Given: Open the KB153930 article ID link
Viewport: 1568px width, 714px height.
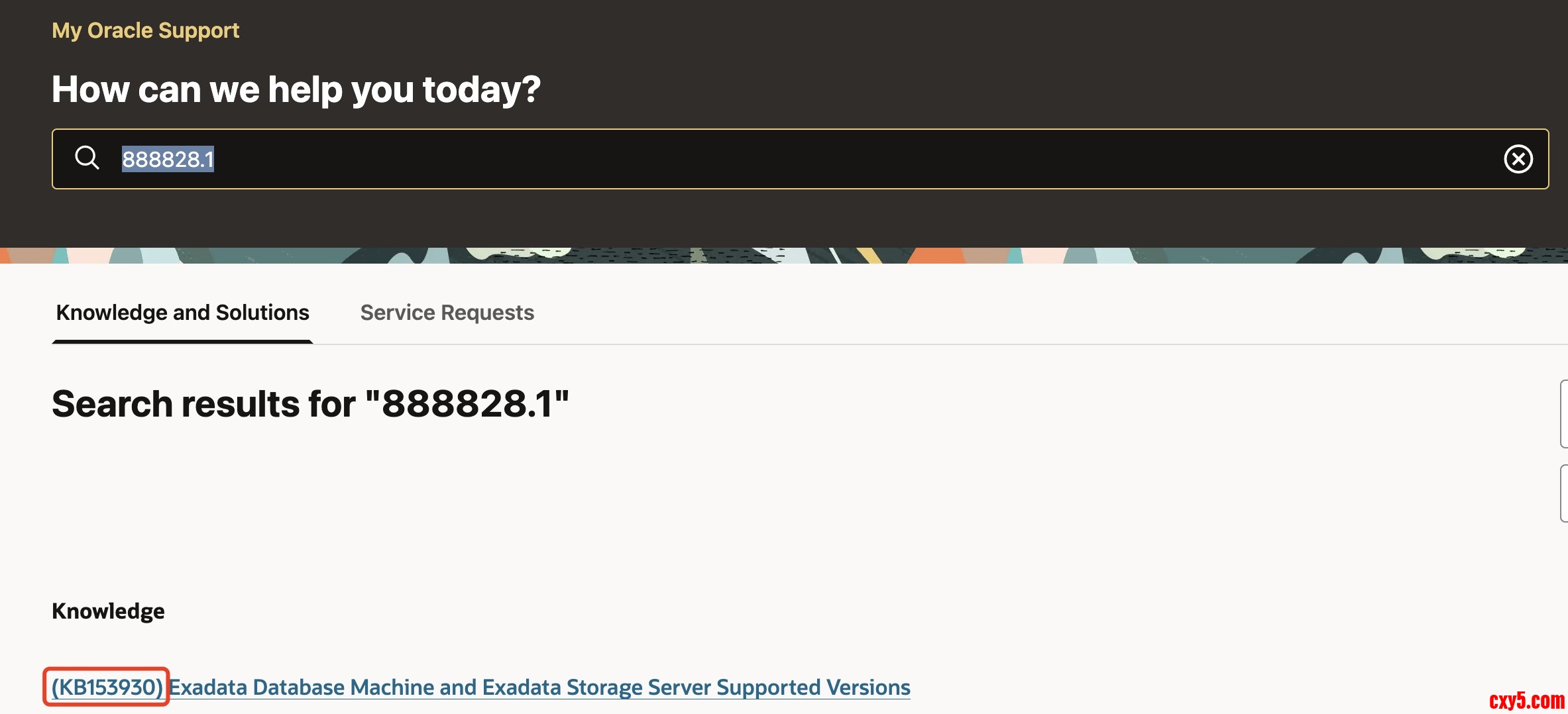Looking at the screenshot, I should coord(107,688).
